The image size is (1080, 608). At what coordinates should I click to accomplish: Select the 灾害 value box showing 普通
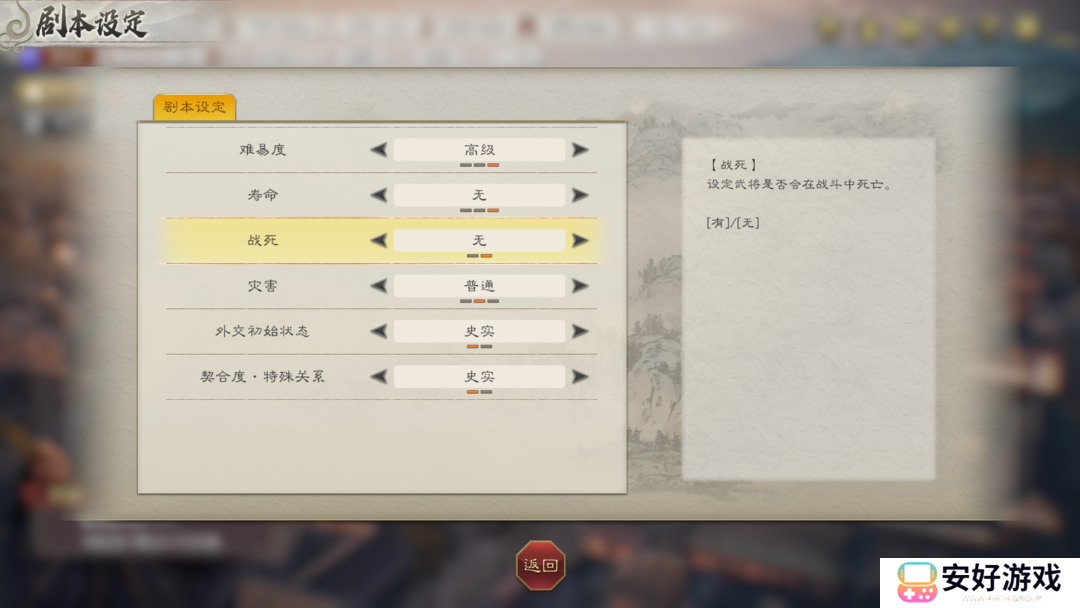tap(479, 286)
